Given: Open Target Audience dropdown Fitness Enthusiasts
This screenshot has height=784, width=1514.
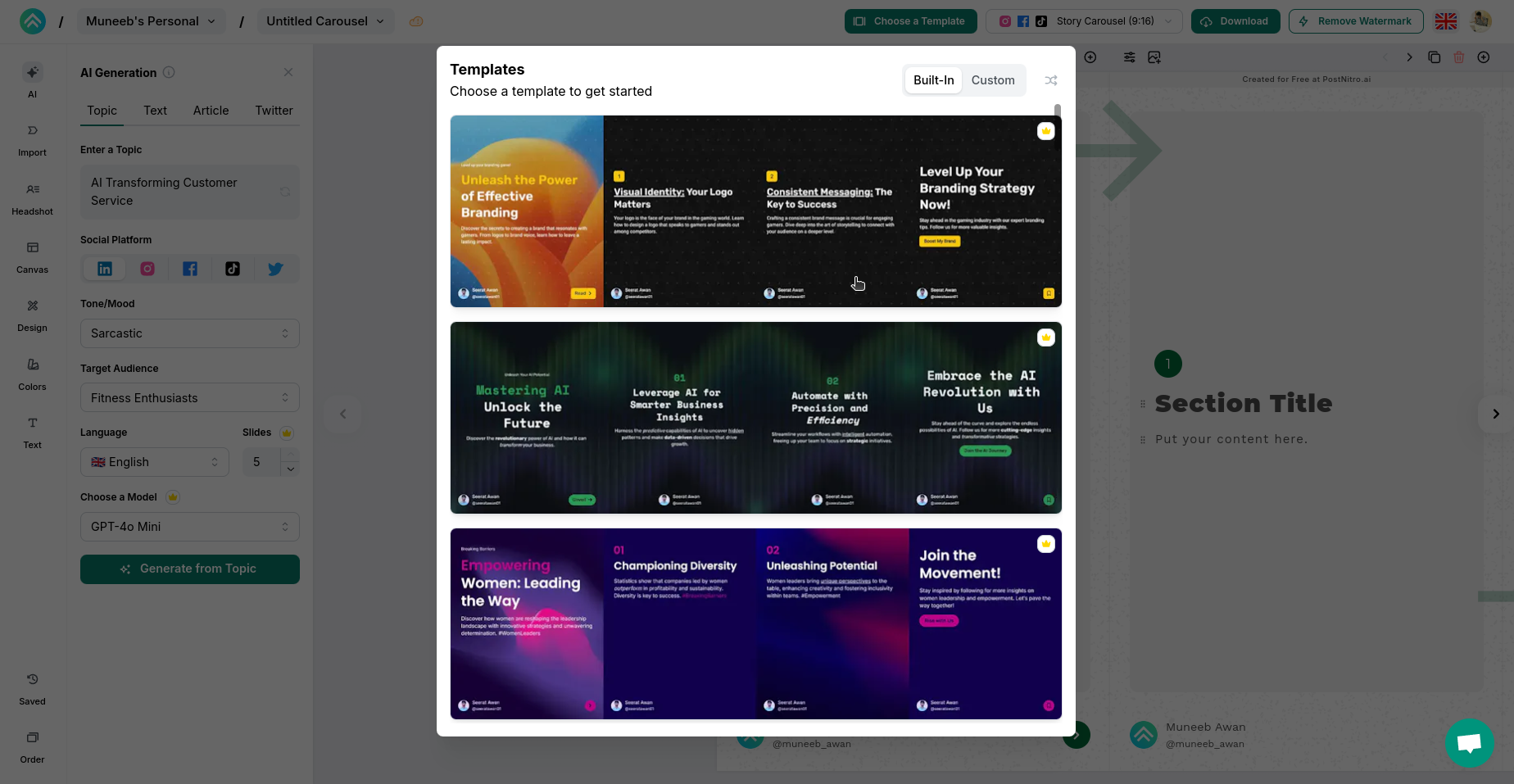Looking at the screenshot, I should (190, 398).
